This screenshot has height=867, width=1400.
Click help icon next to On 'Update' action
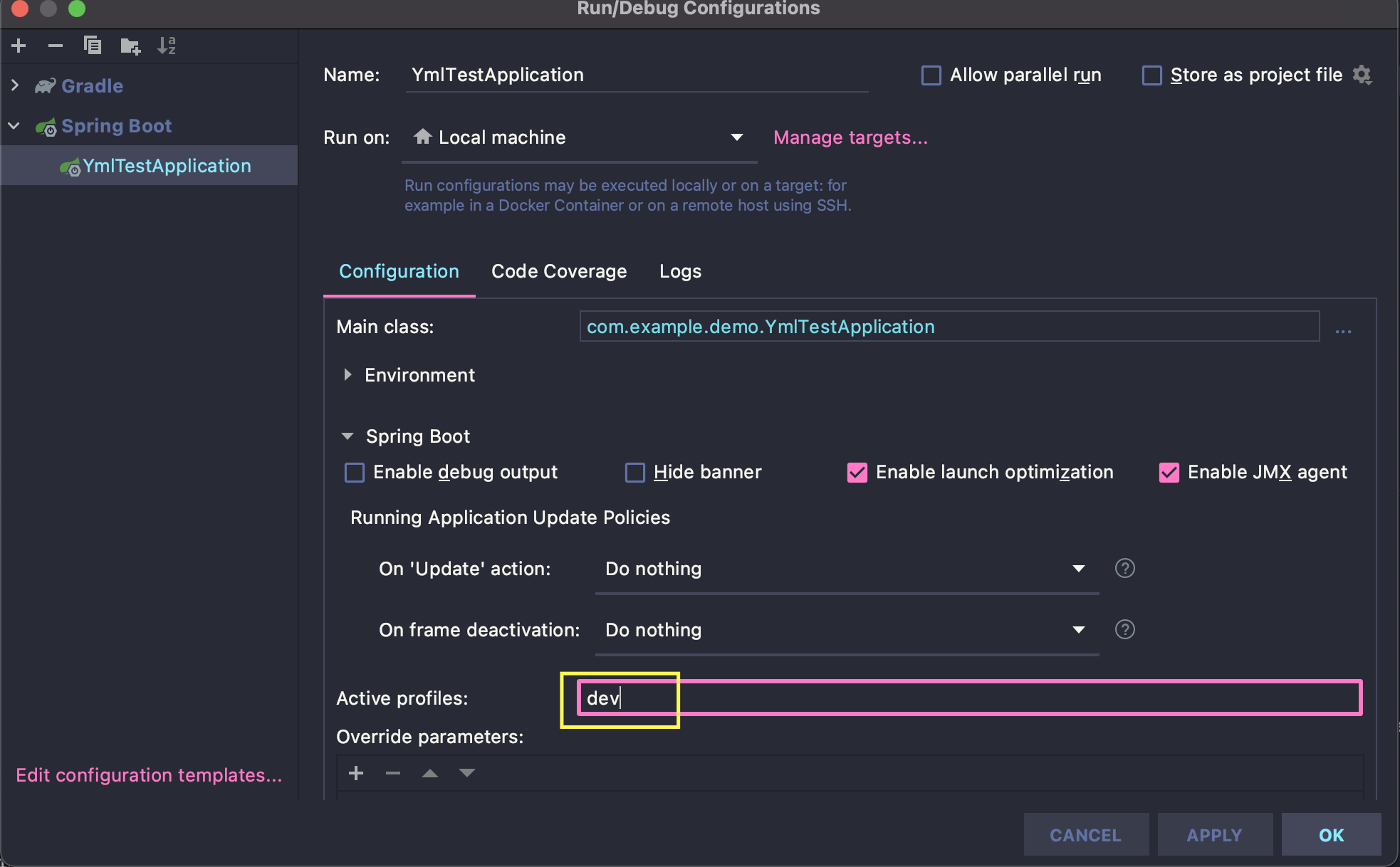tap(1124, 568)
